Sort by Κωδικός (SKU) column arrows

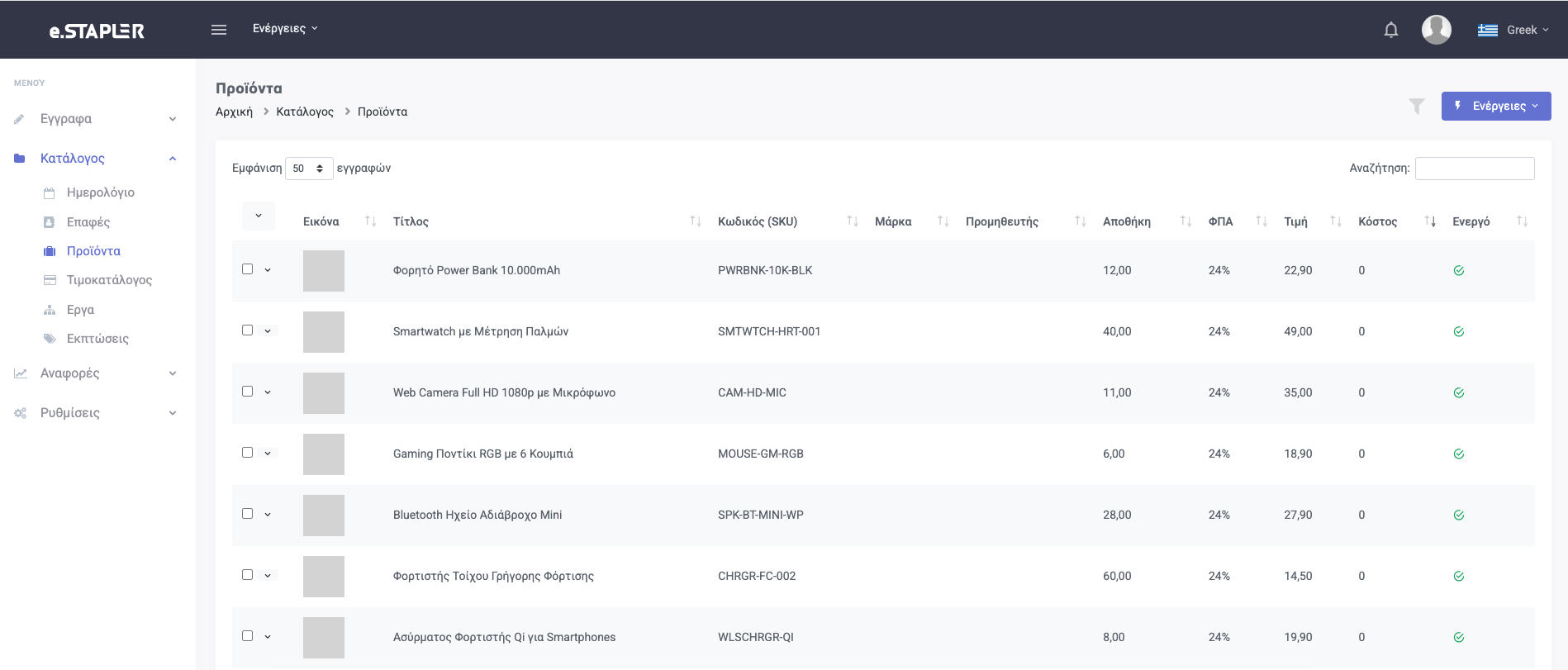point(853,221)
